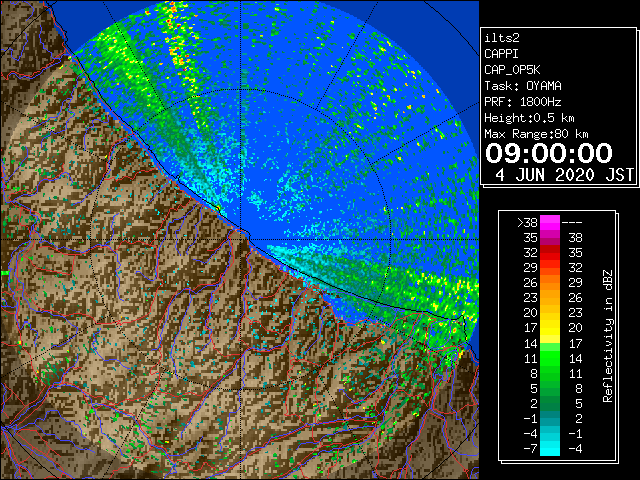Click the '4 JUN 2020 JST' date
The height and width of the screenshot is (480, 640).
pyautogui.click(x=564, y=175)
